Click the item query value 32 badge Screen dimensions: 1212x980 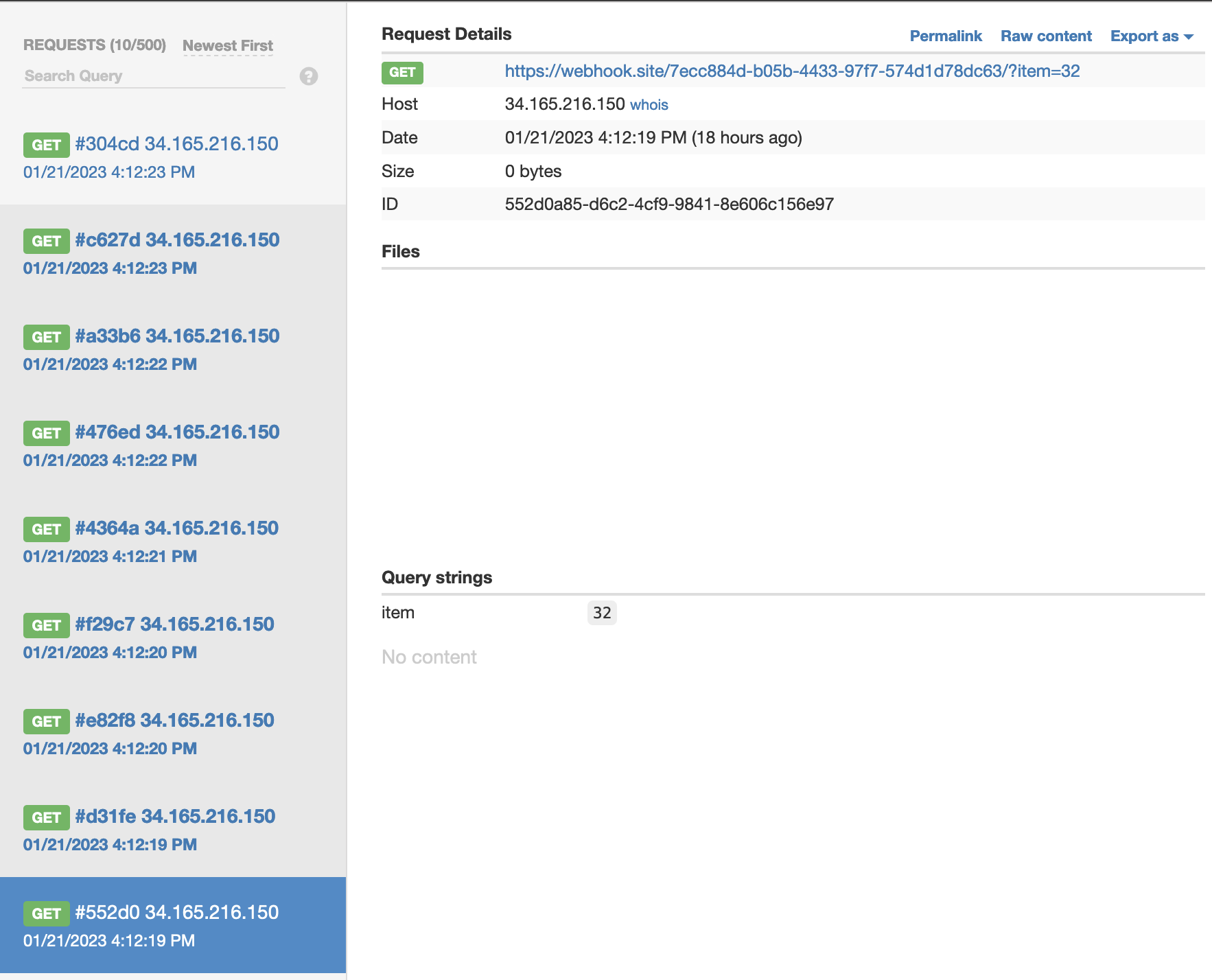[x=602, y=613]
